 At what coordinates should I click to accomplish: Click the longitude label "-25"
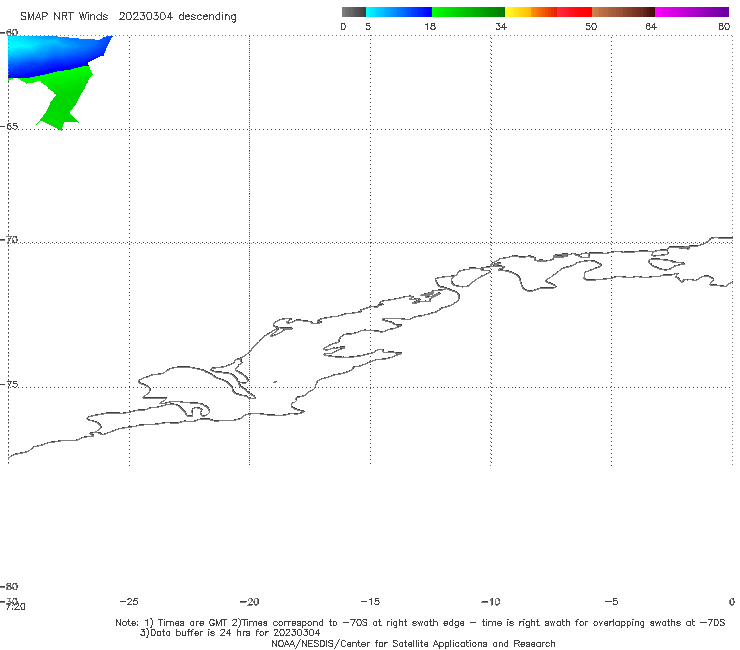(129, 601)
